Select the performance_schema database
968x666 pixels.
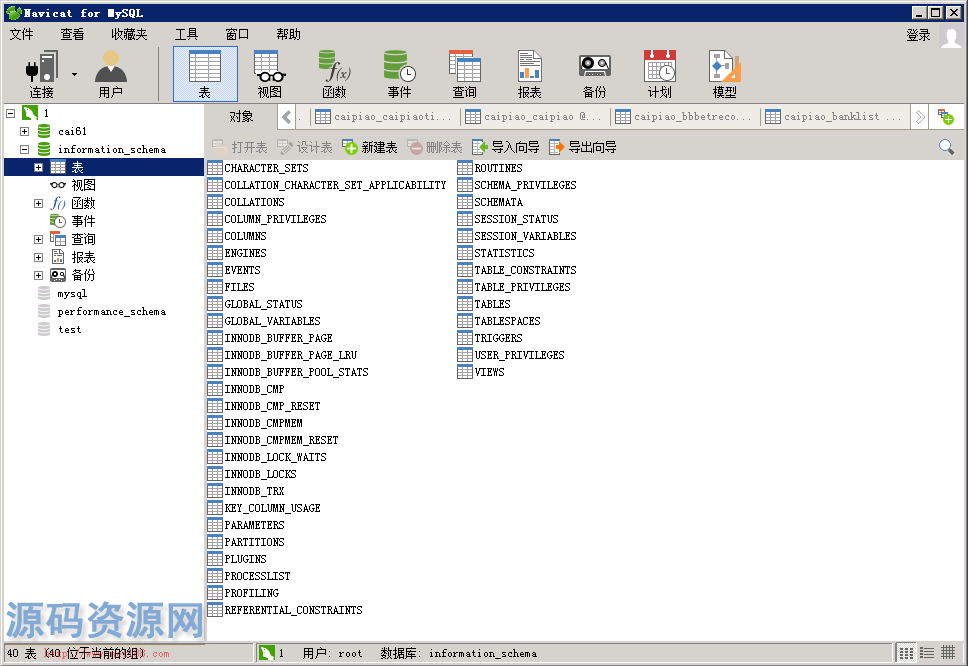(x=112, y=312)
